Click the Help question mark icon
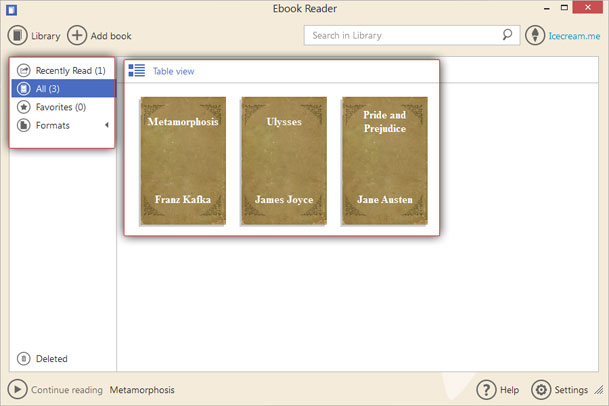Image resolution: width=609 pixels, height=406 pixels. click(x=486, y=390)
